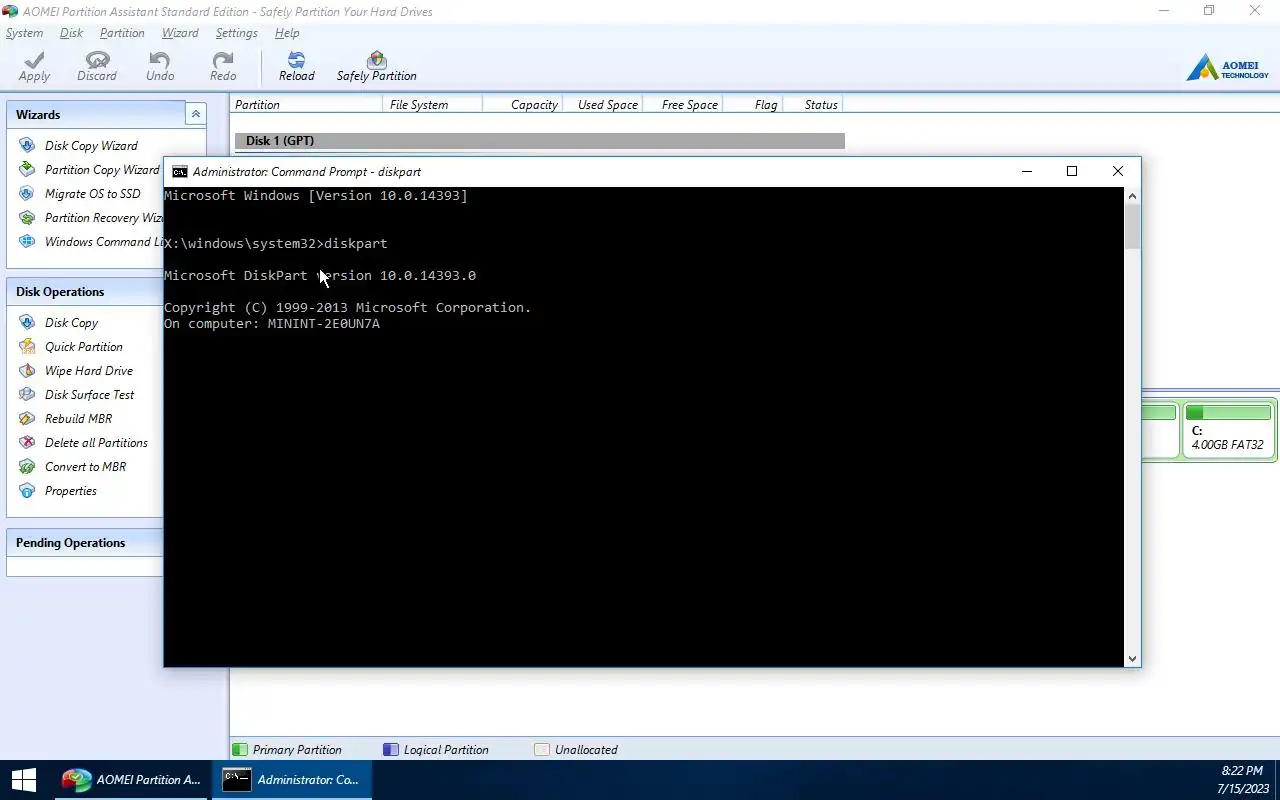Image resolution: width=1280 pixels, height=800 pixels.
Task: Run the Disk Surface Test icon
Action: (26, 395)
